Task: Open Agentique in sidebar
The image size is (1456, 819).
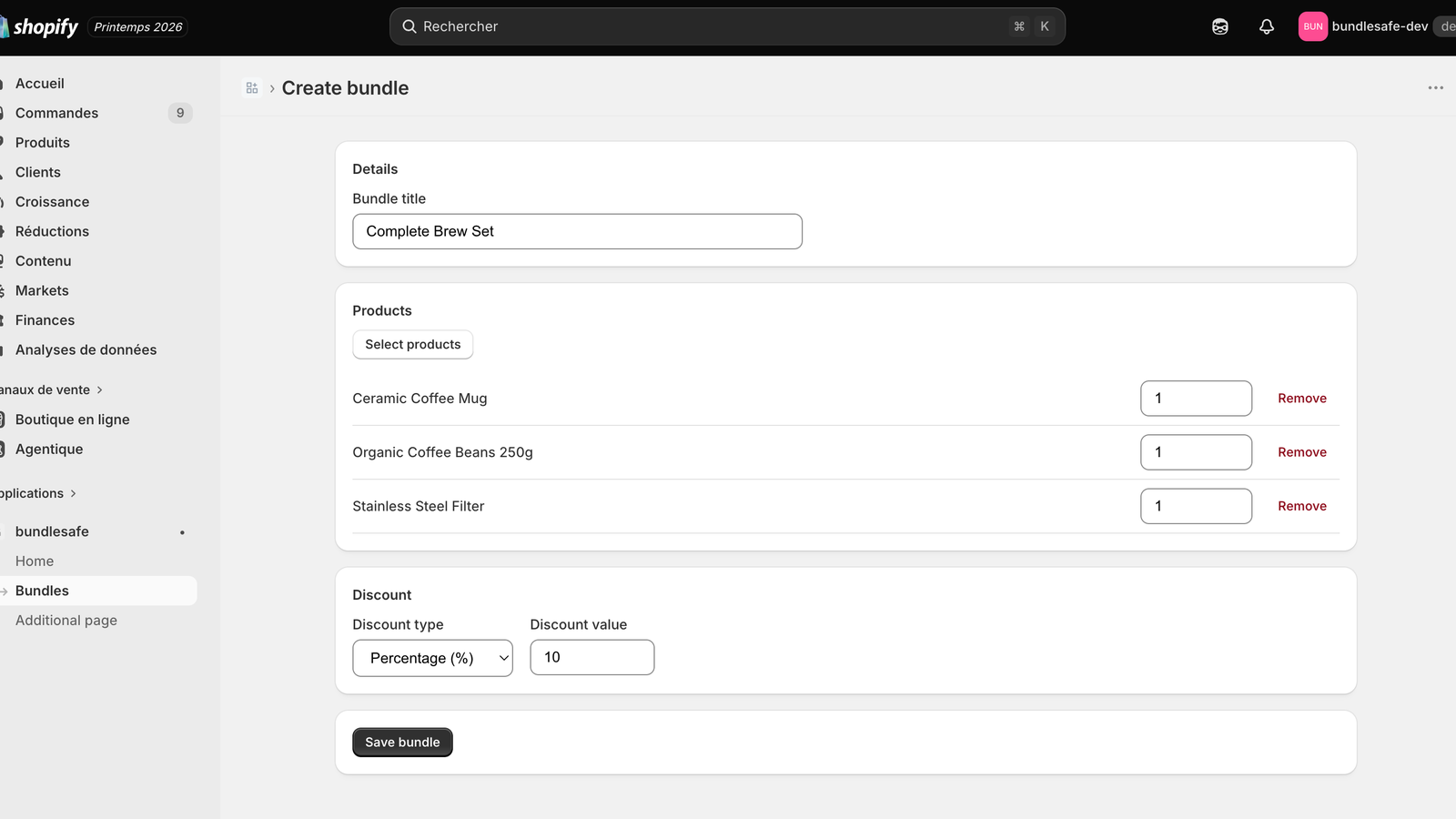Action: 49,449
